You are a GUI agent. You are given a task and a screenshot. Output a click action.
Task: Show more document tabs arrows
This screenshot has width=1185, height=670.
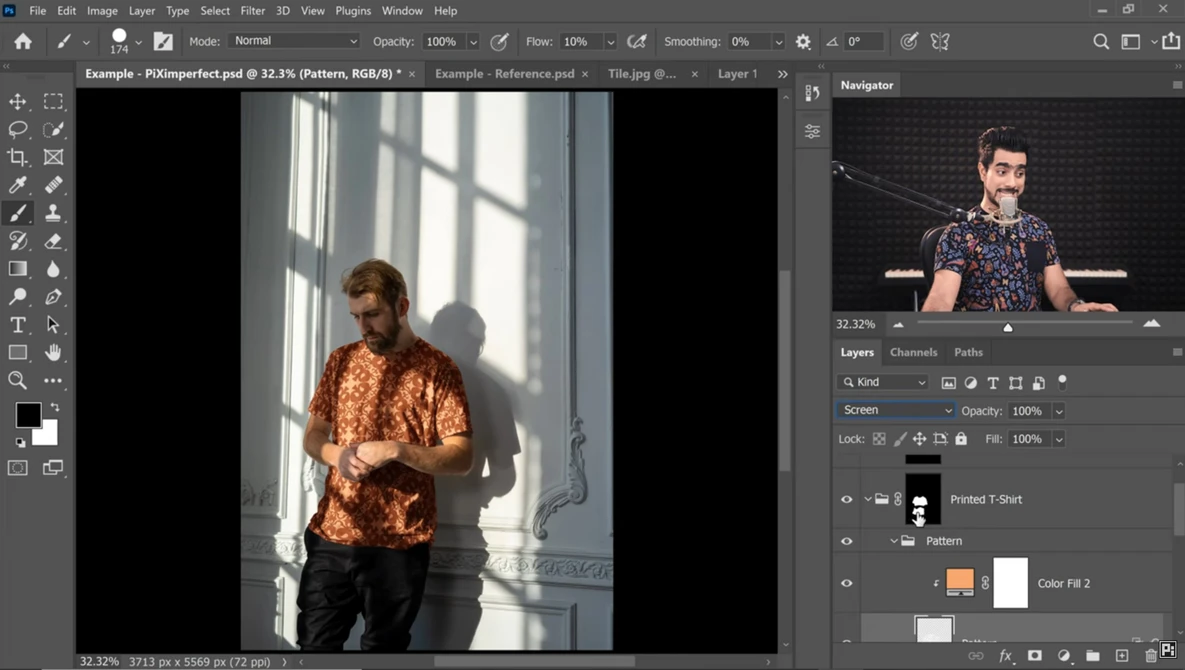coord(782,74)
